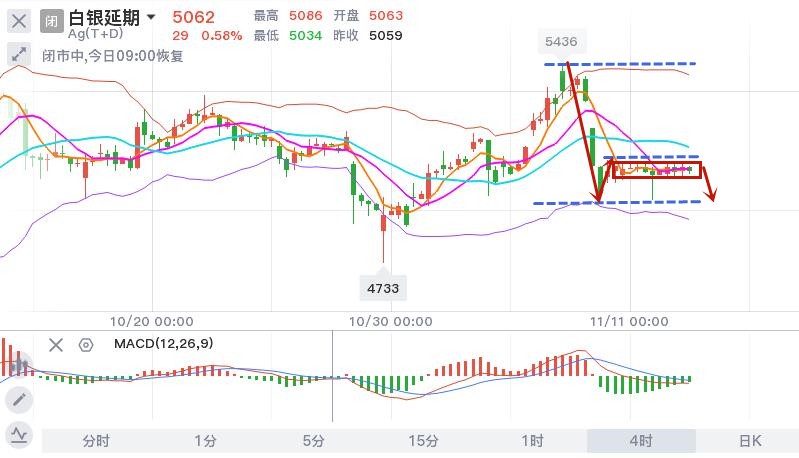Click the 11/11 00:00 time axis label
Screen dimensions: 799x458
click(x=629, y=321)
